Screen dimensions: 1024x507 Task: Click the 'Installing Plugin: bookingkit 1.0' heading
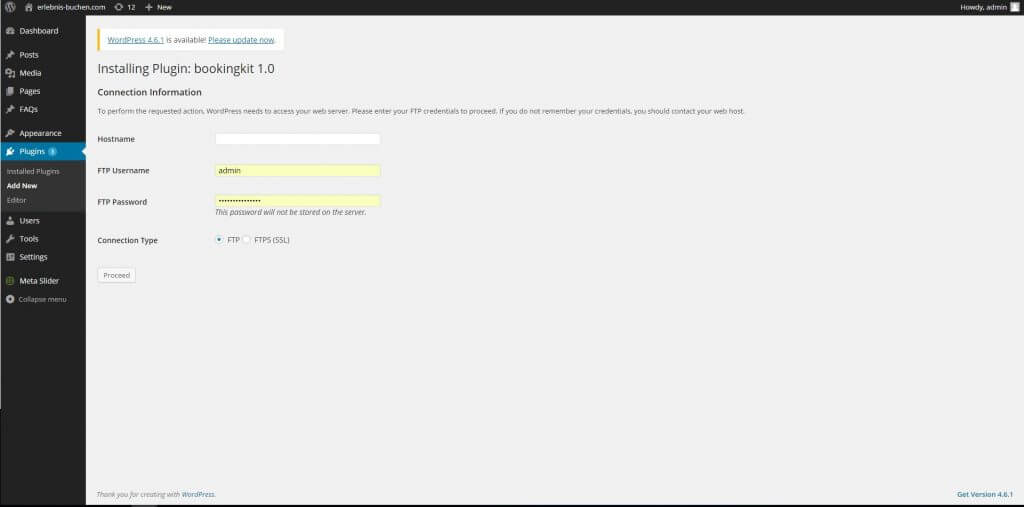click(186, 69)
